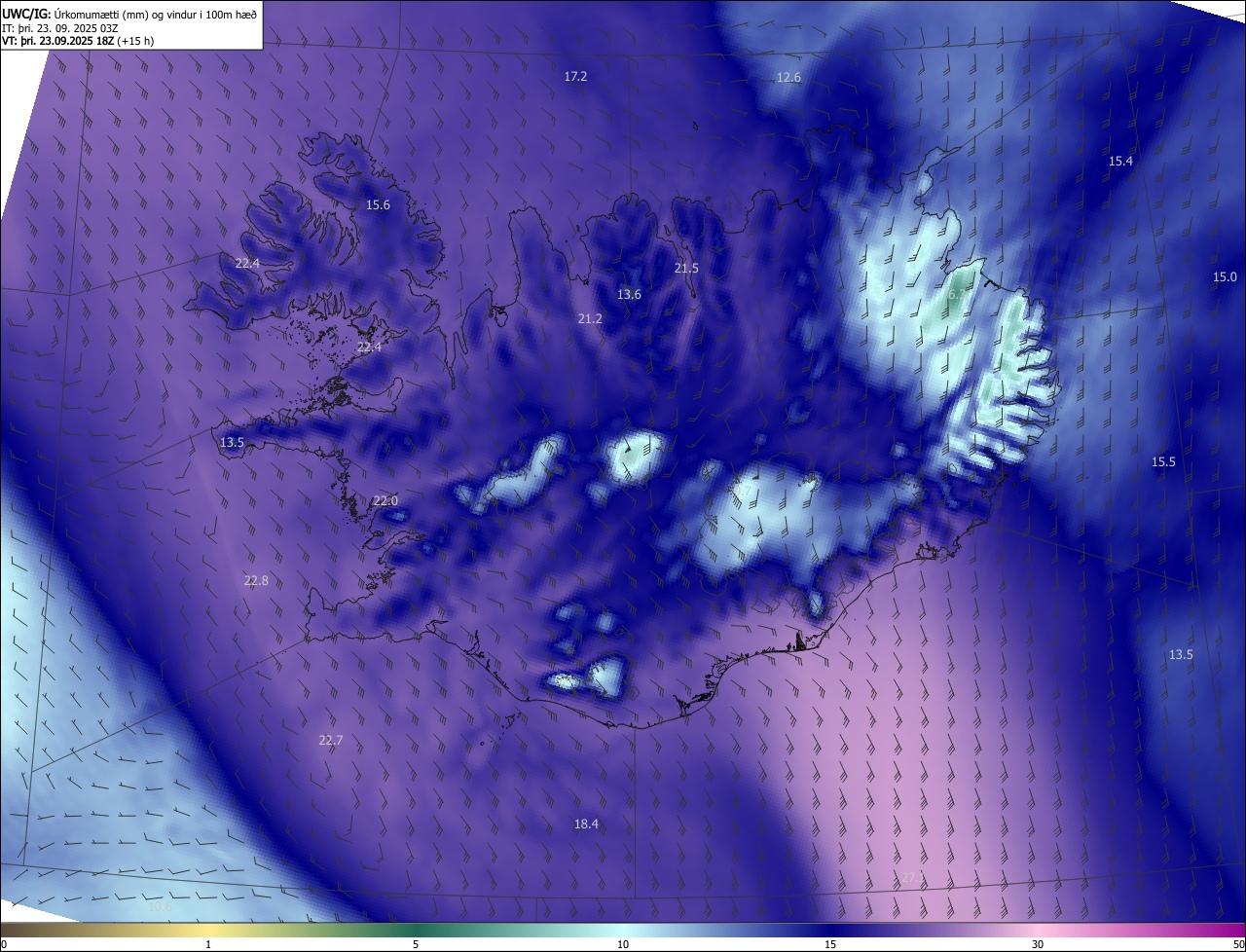Click the 10 tick on the color scale
1246x952 pixels.
623,944
